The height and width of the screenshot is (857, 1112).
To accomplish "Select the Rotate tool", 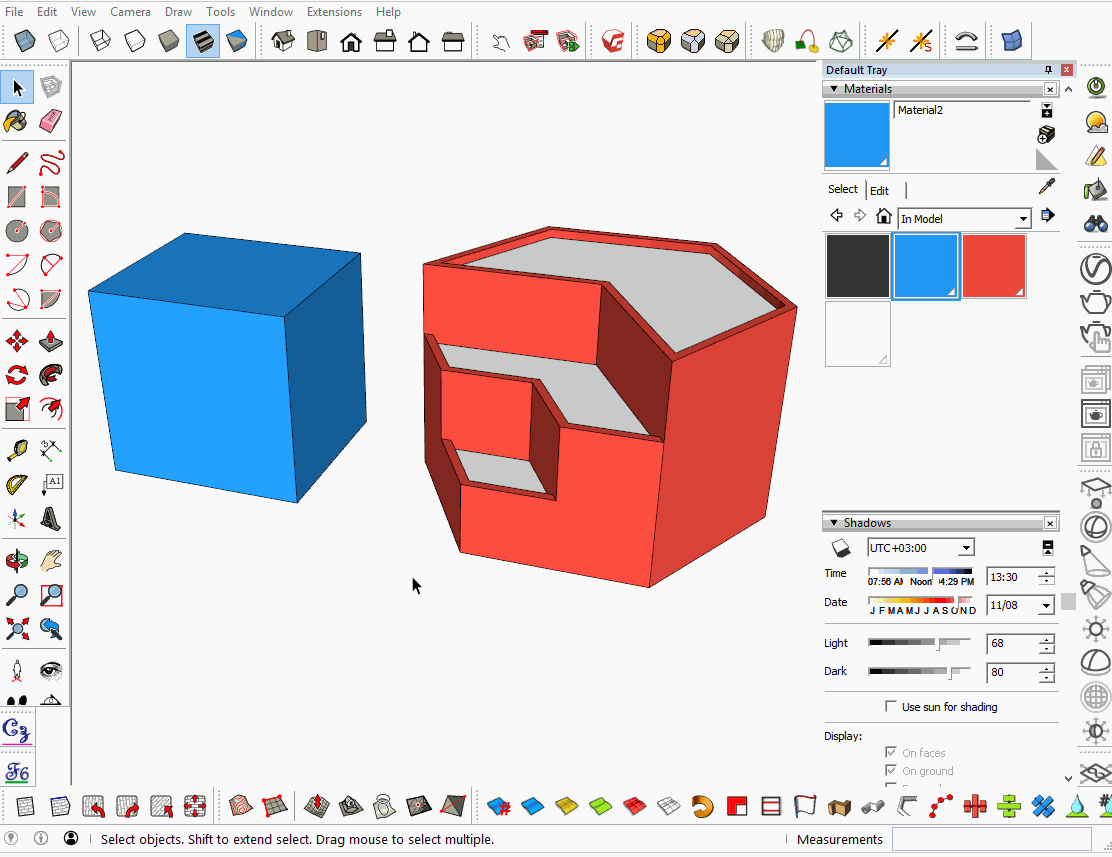I will (x=17, y=375).
